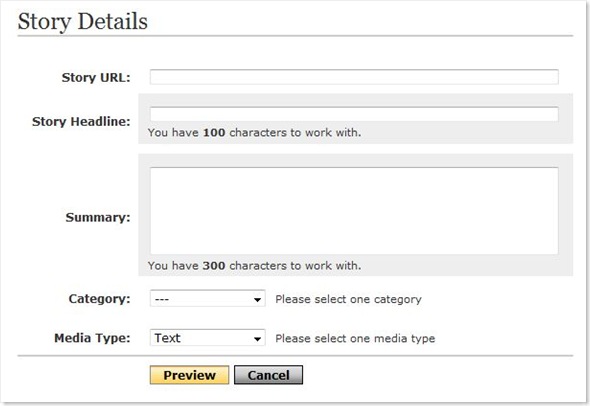This screenshot has height=406, width=590.
Task: Click the Summary label
Action: click(x=98, y=217)
